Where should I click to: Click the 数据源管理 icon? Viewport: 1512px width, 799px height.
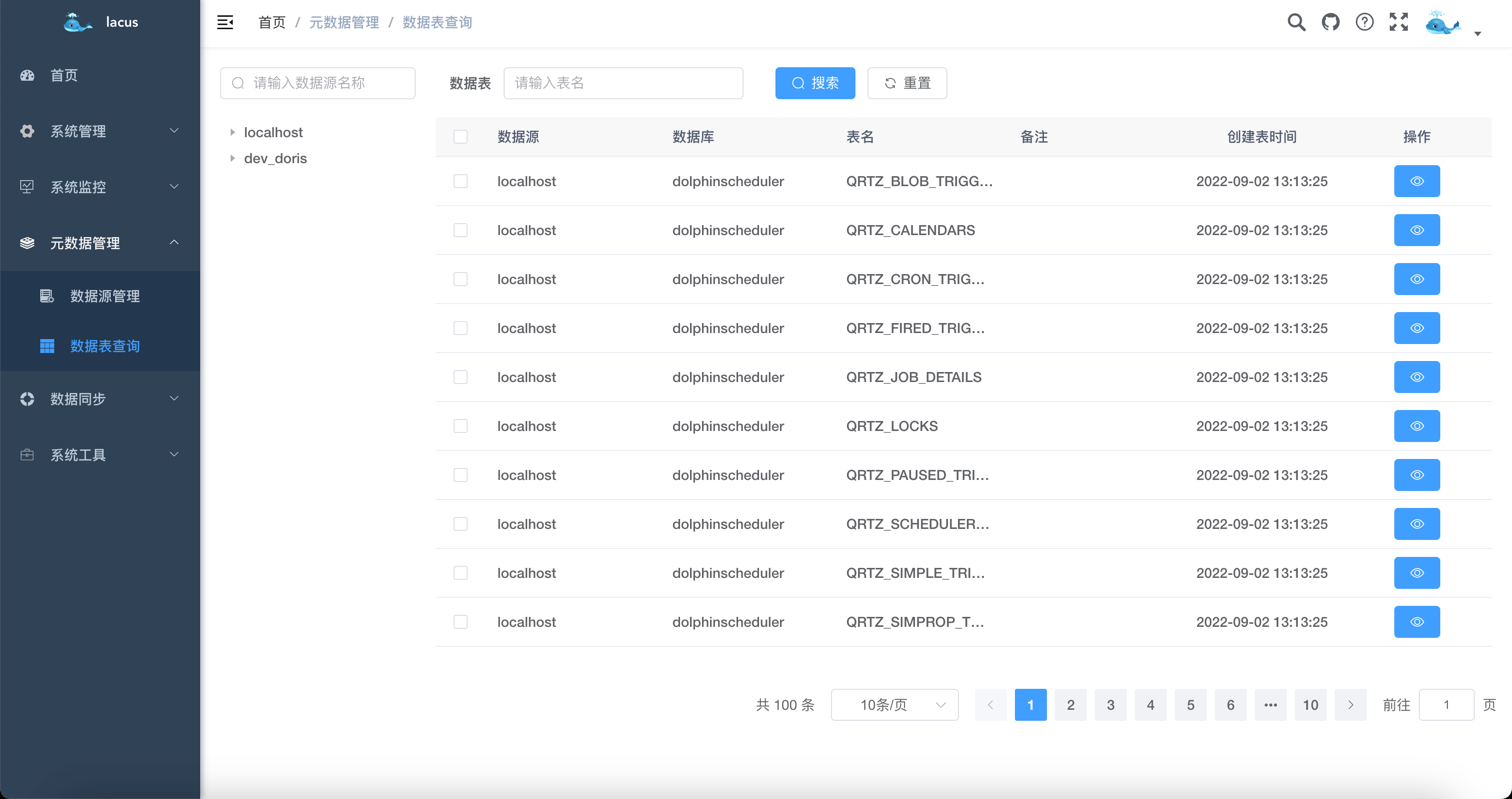click(47, 296)
